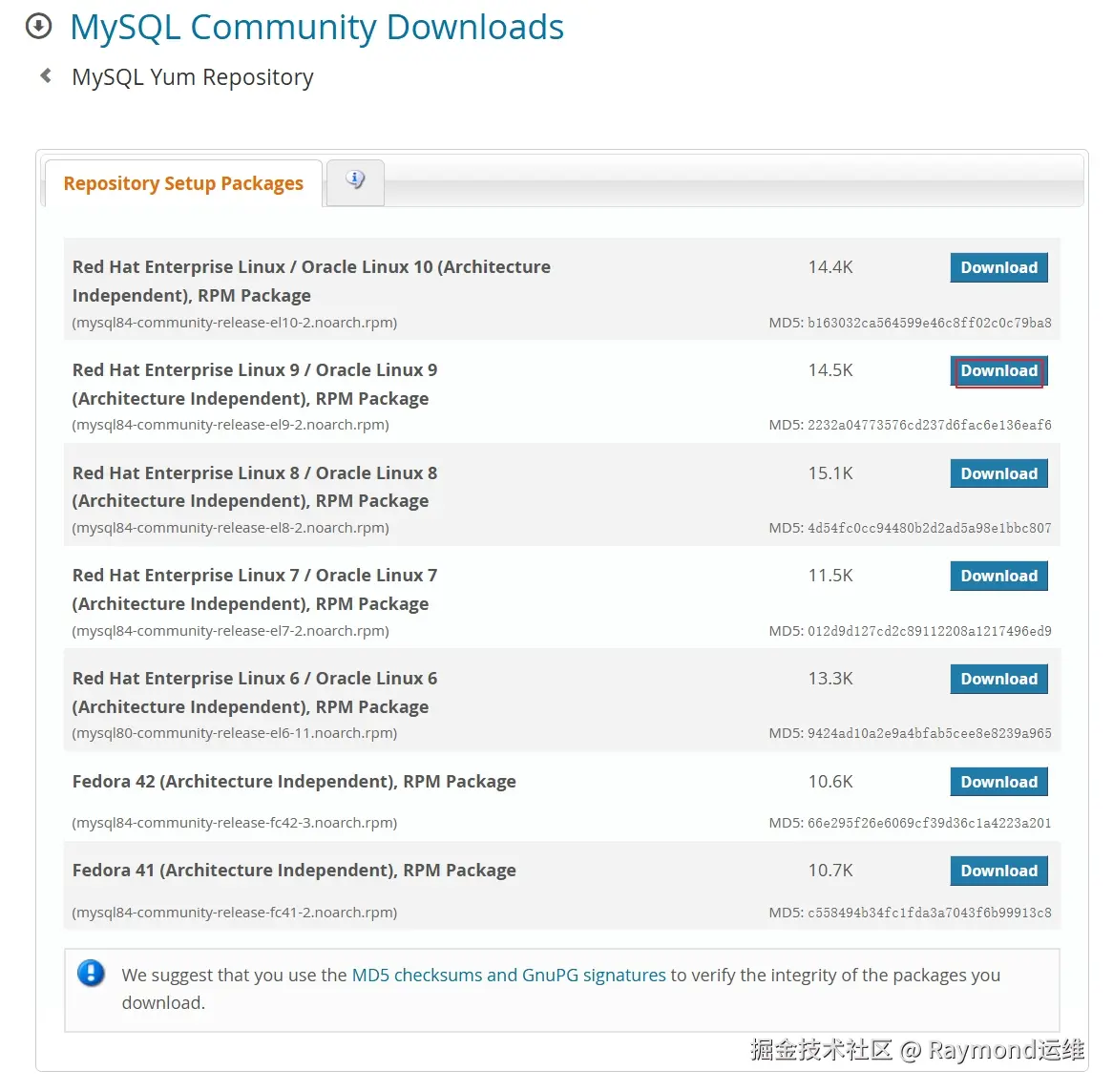The width and height of the screenshot is (1113, 1092).
Task: Click Red Hat Enterprise Linux 7 package title
Action: [254, 589]
